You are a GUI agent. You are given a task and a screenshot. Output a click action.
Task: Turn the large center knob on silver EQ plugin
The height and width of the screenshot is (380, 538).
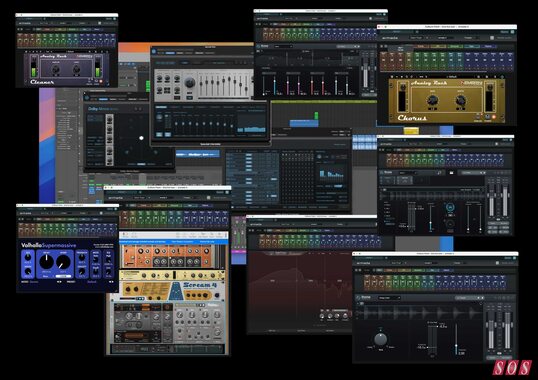tap(190, 83)
